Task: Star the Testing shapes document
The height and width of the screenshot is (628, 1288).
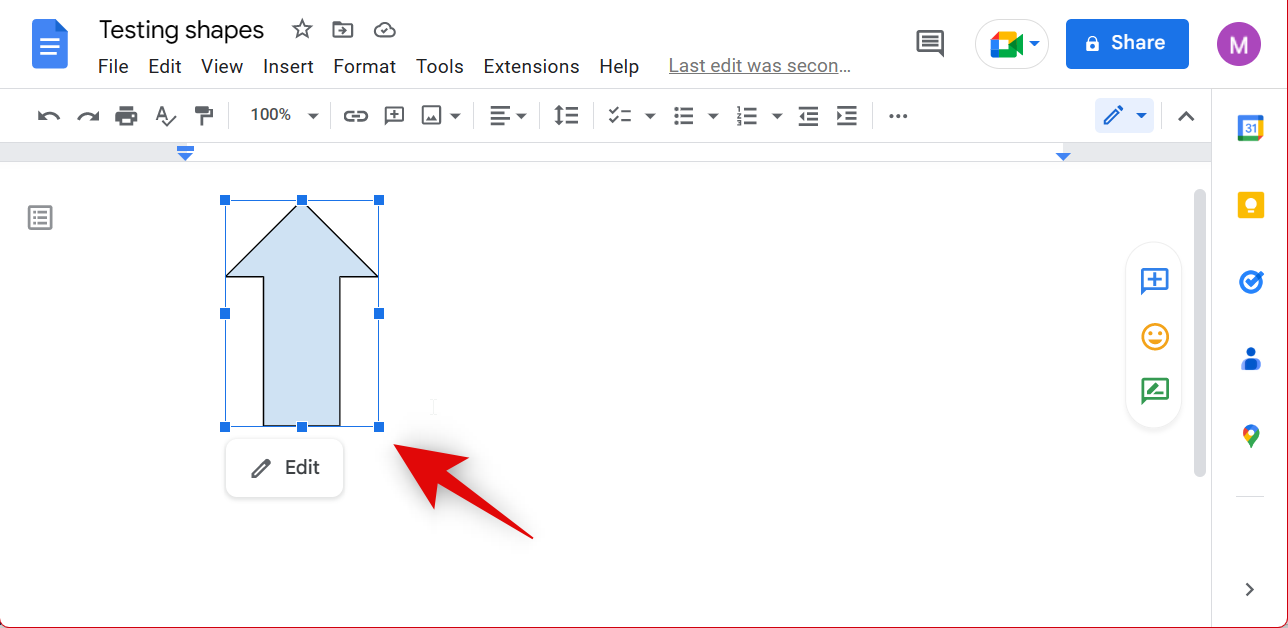Action: coord(302,30)
